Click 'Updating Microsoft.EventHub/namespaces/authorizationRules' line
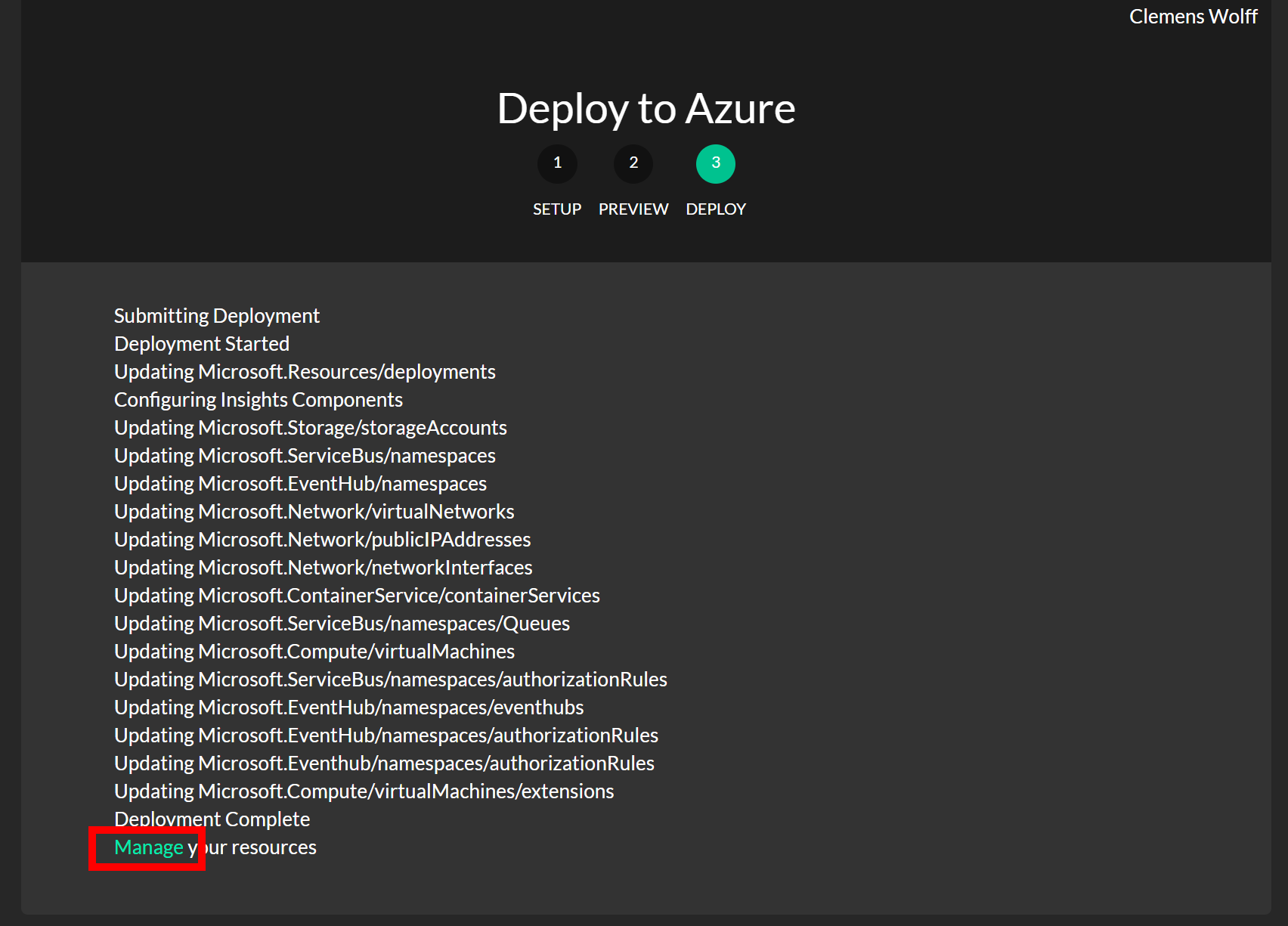This screenshot has height=926, width=1288. click(x=386, y=736)
